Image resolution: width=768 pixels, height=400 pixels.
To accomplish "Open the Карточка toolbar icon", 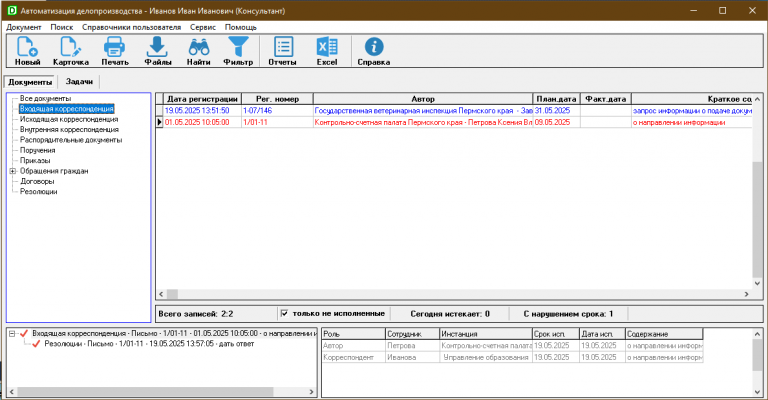I will click(x=70, y=46).
